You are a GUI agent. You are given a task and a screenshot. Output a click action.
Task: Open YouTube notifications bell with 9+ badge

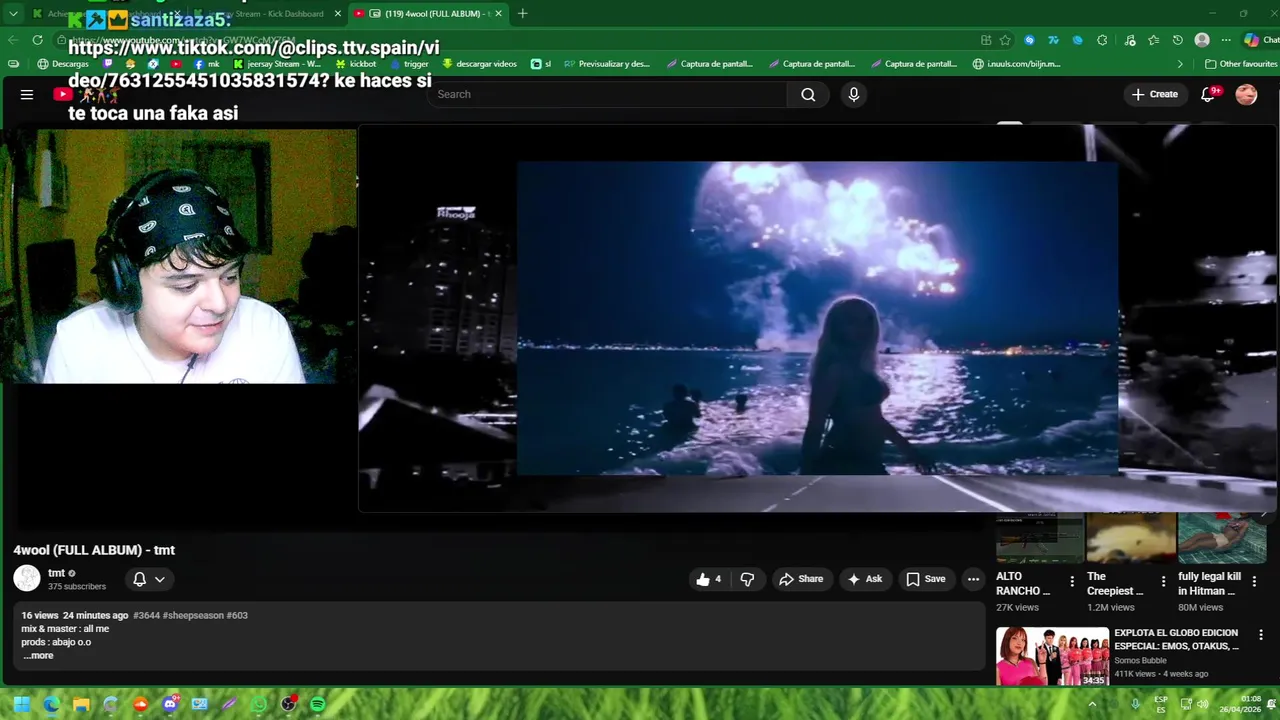[x=1208, y=94]
